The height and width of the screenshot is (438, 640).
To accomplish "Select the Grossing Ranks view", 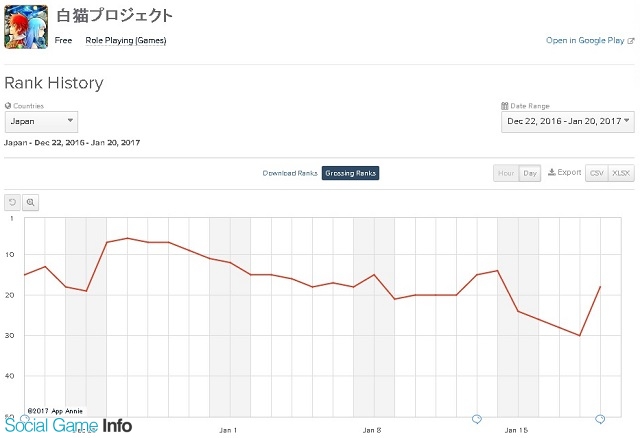I will pyautogui.click(x=350, y=173).
